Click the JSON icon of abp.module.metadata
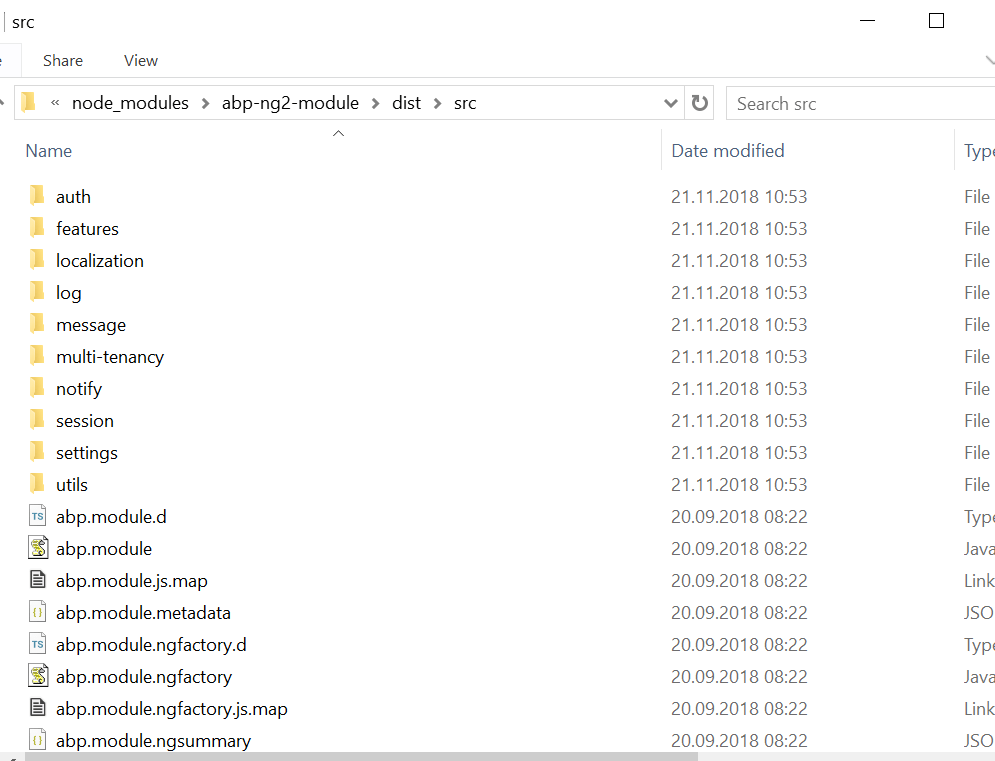The height and width of the screenshot is (761, 995). (37, 612)
